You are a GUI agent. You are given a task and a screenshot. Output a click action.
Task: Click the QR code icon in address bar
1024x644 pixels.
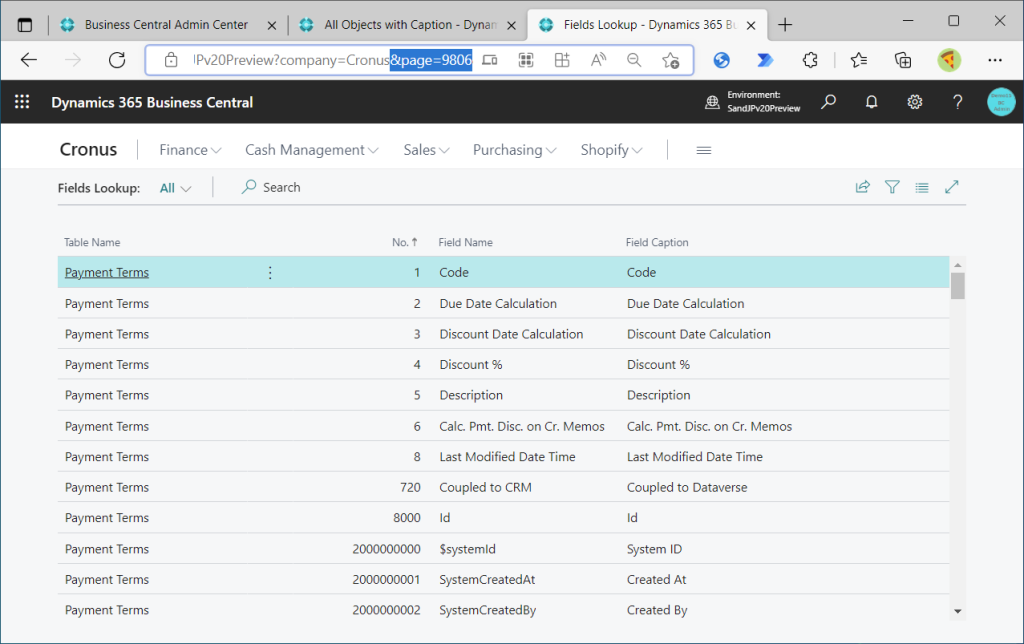pos(526,60)
